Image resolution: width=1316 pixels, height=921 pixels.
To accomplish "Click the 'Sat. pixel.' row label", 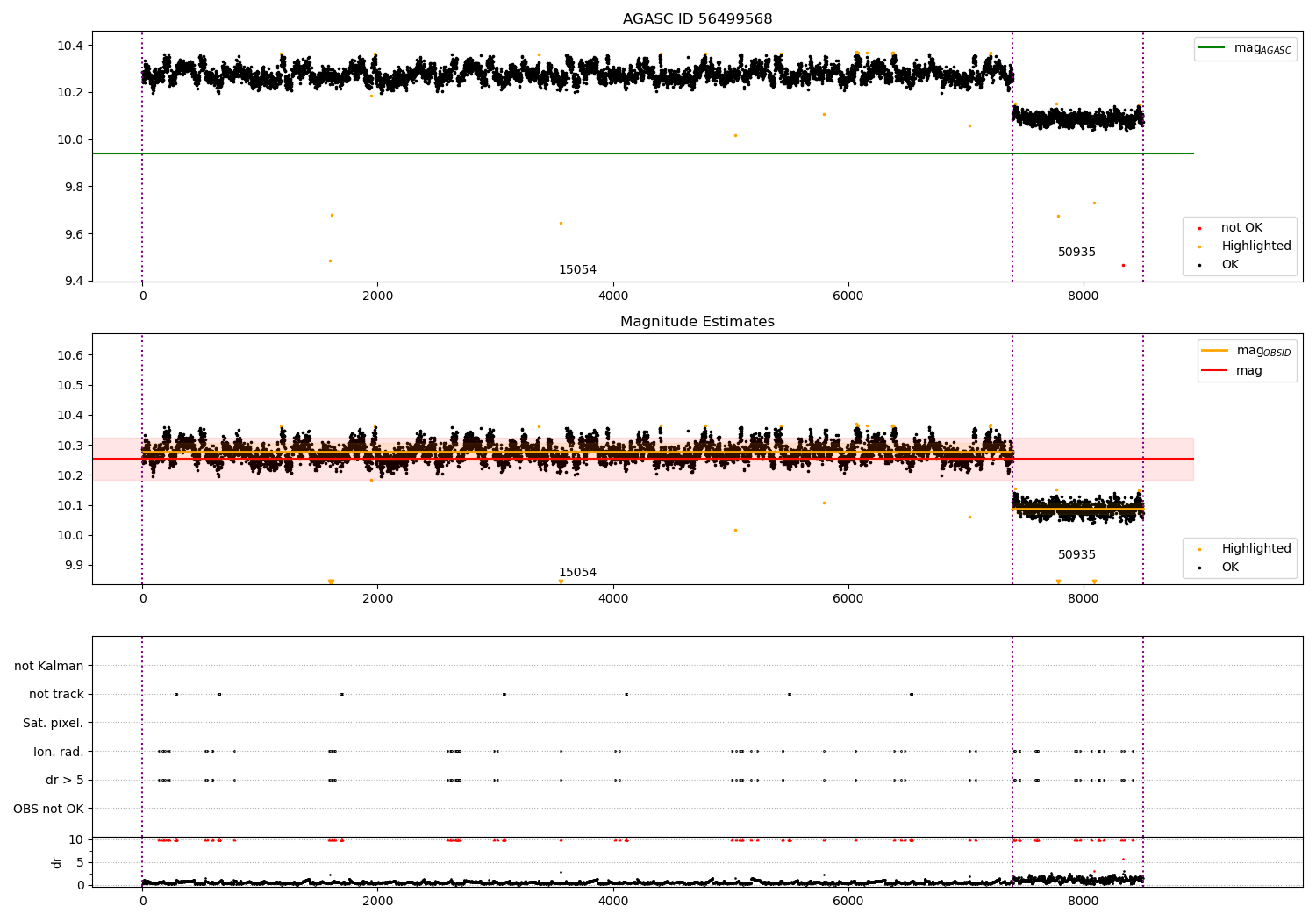I will 54,724.
